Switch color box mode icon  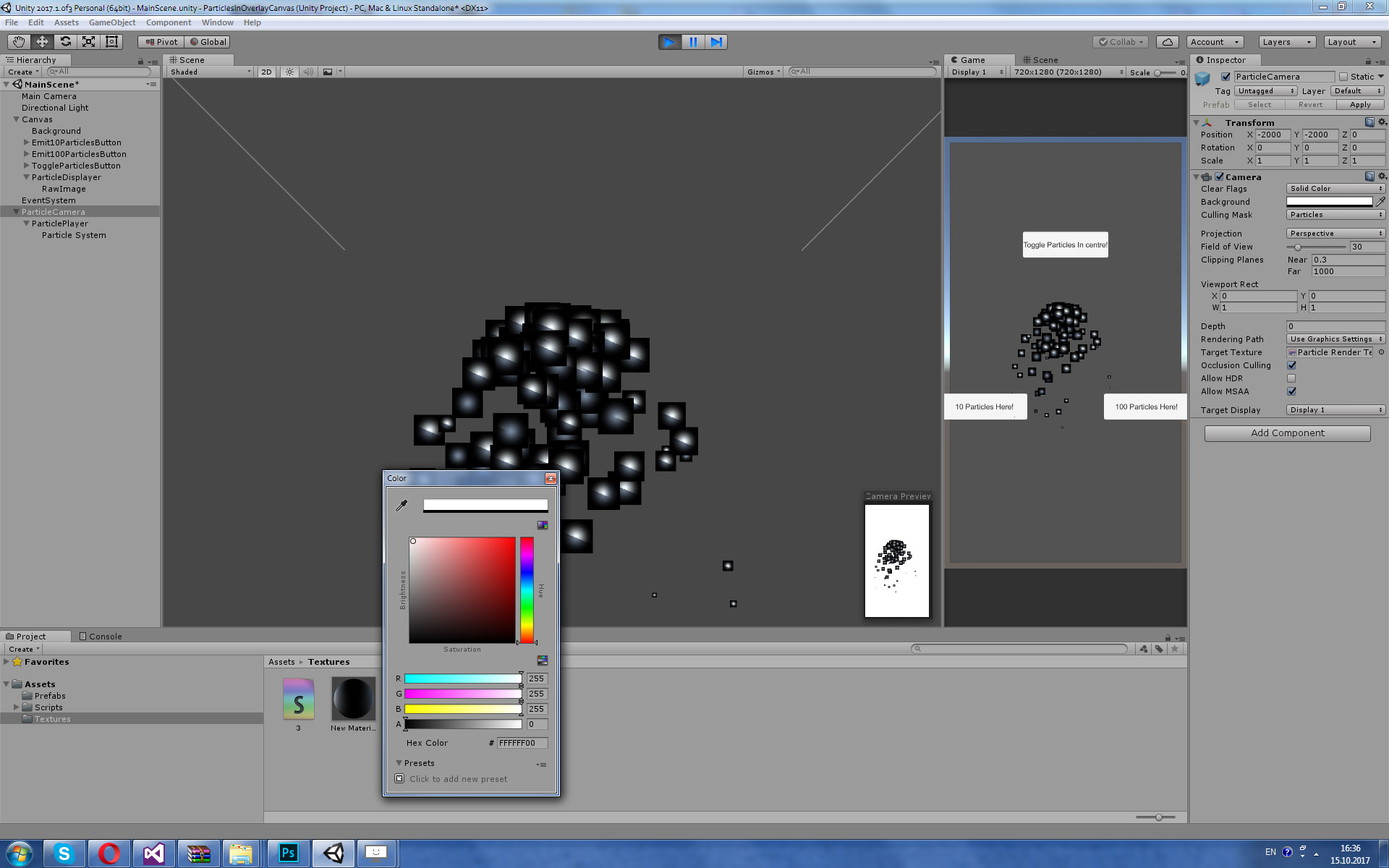pyautogui.click(x=543, y=525)
